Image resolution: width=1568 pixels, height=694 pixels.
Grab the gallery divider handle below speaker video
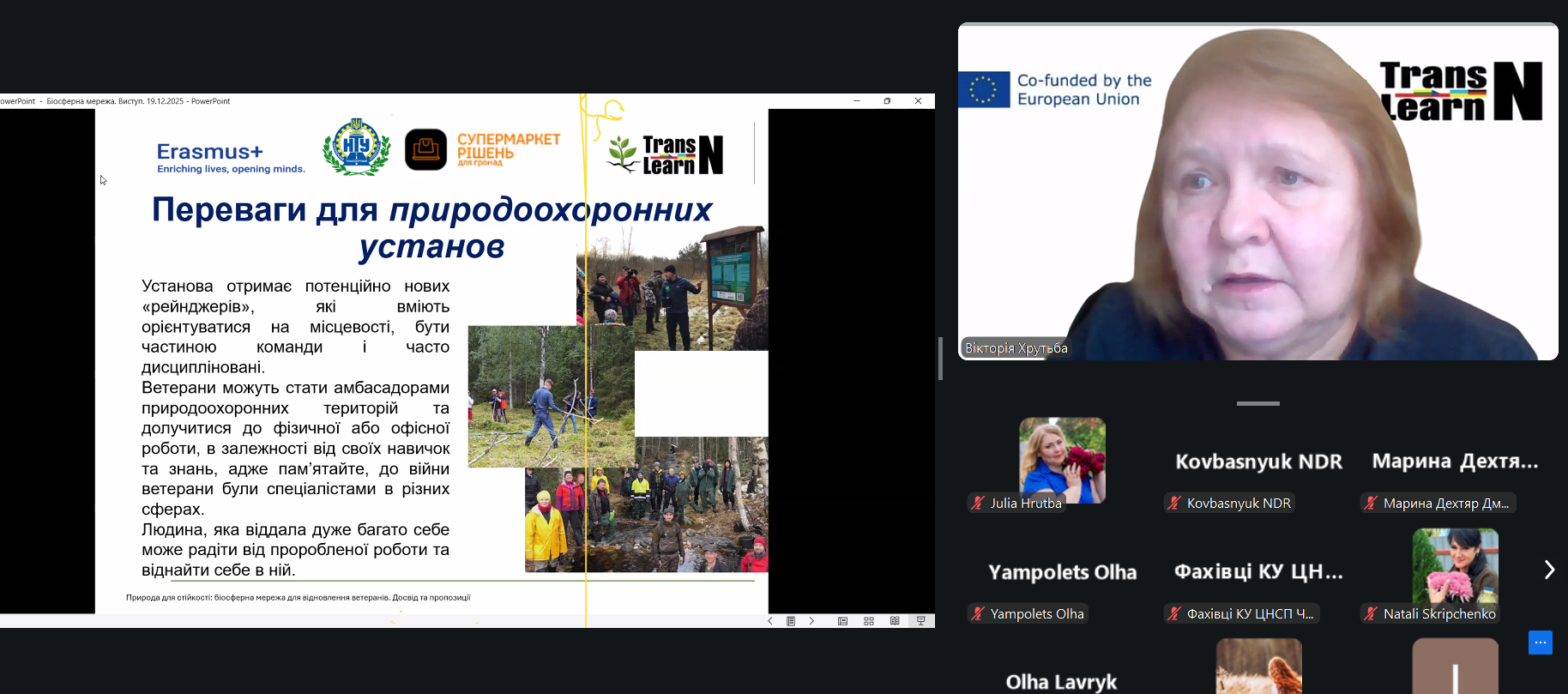[1257, 403]
